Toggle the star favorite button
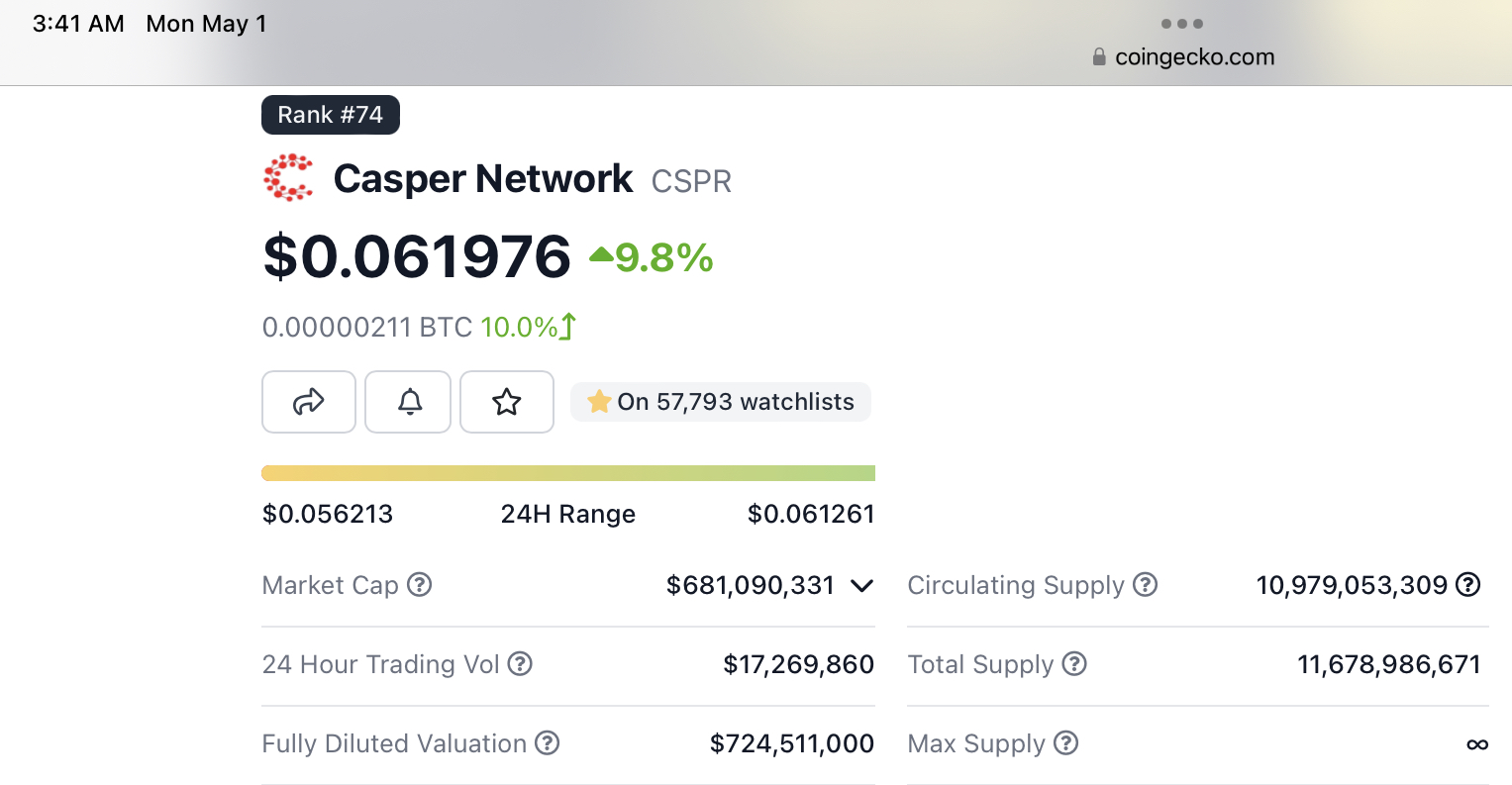The image size is (1512, 785). click(x=507, y=402)
